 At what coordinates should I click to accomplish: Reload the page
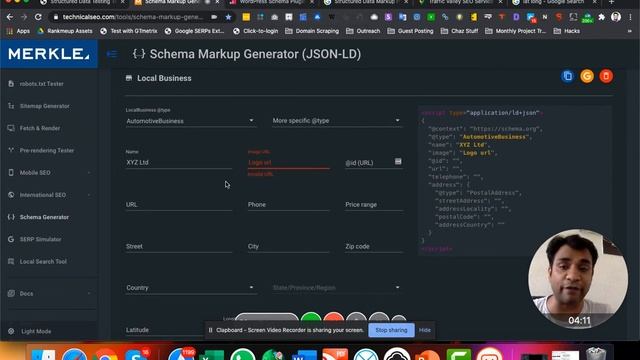tap(38, 17)
